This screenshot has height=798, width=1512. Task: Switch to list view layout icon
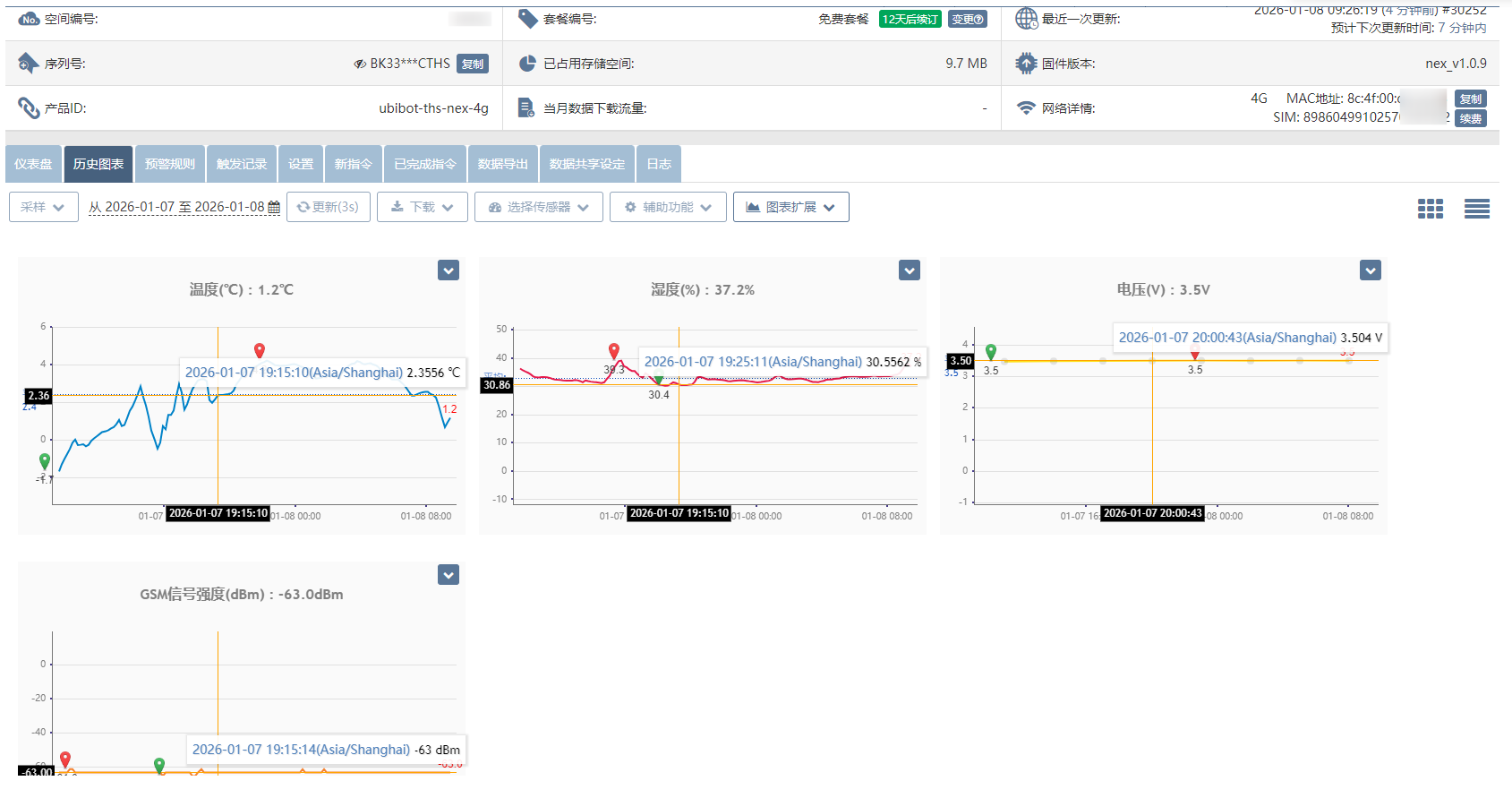tap(1476, 209)
